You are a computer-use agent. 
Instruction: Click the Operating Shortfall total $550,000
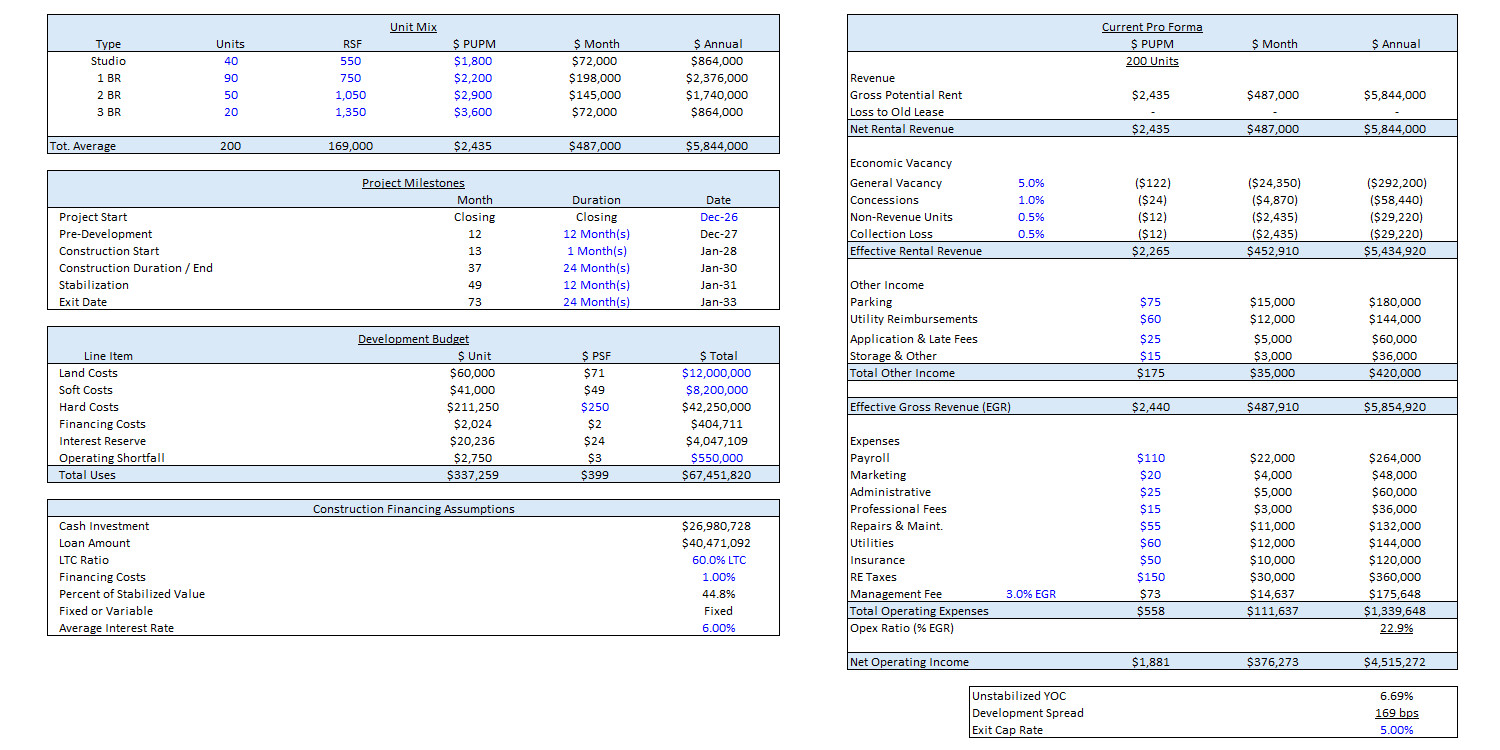point(716,458)
